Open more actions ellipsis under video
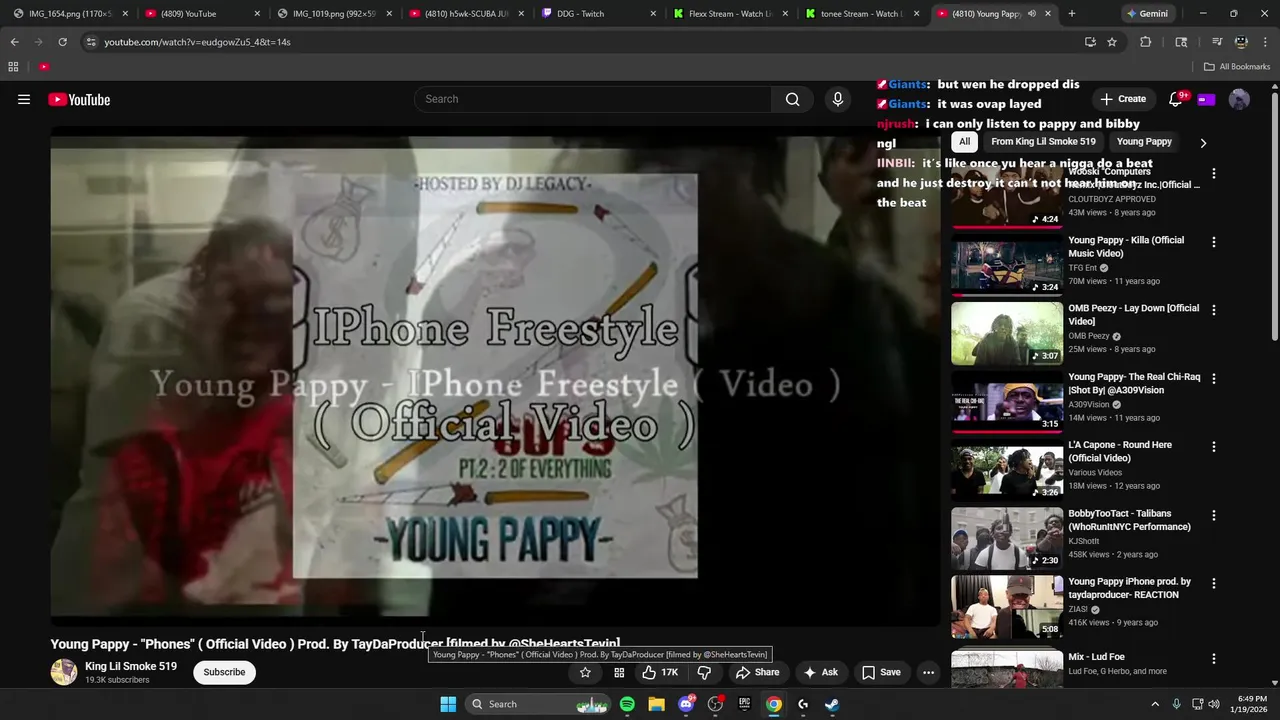The height and width of the screenshot is (720, 1280). pyautogui.click(x=928, y=672)
